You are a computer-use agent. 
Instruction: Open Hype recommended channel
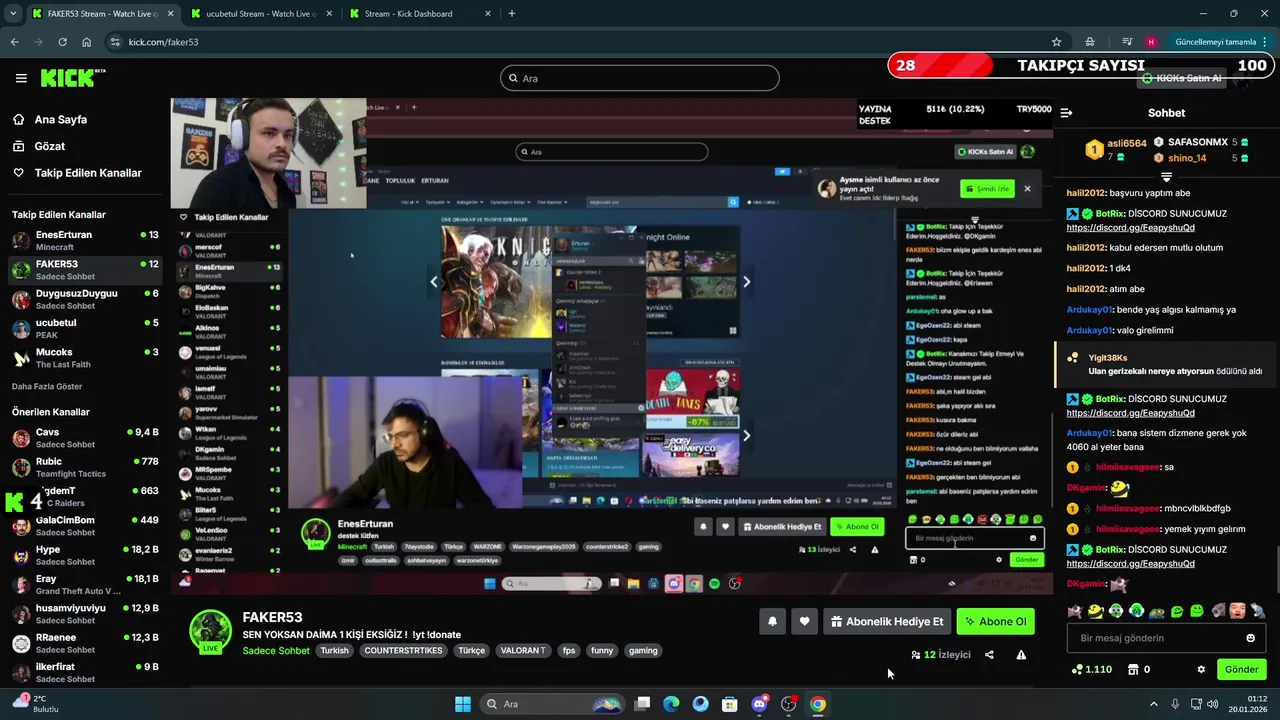85,555
